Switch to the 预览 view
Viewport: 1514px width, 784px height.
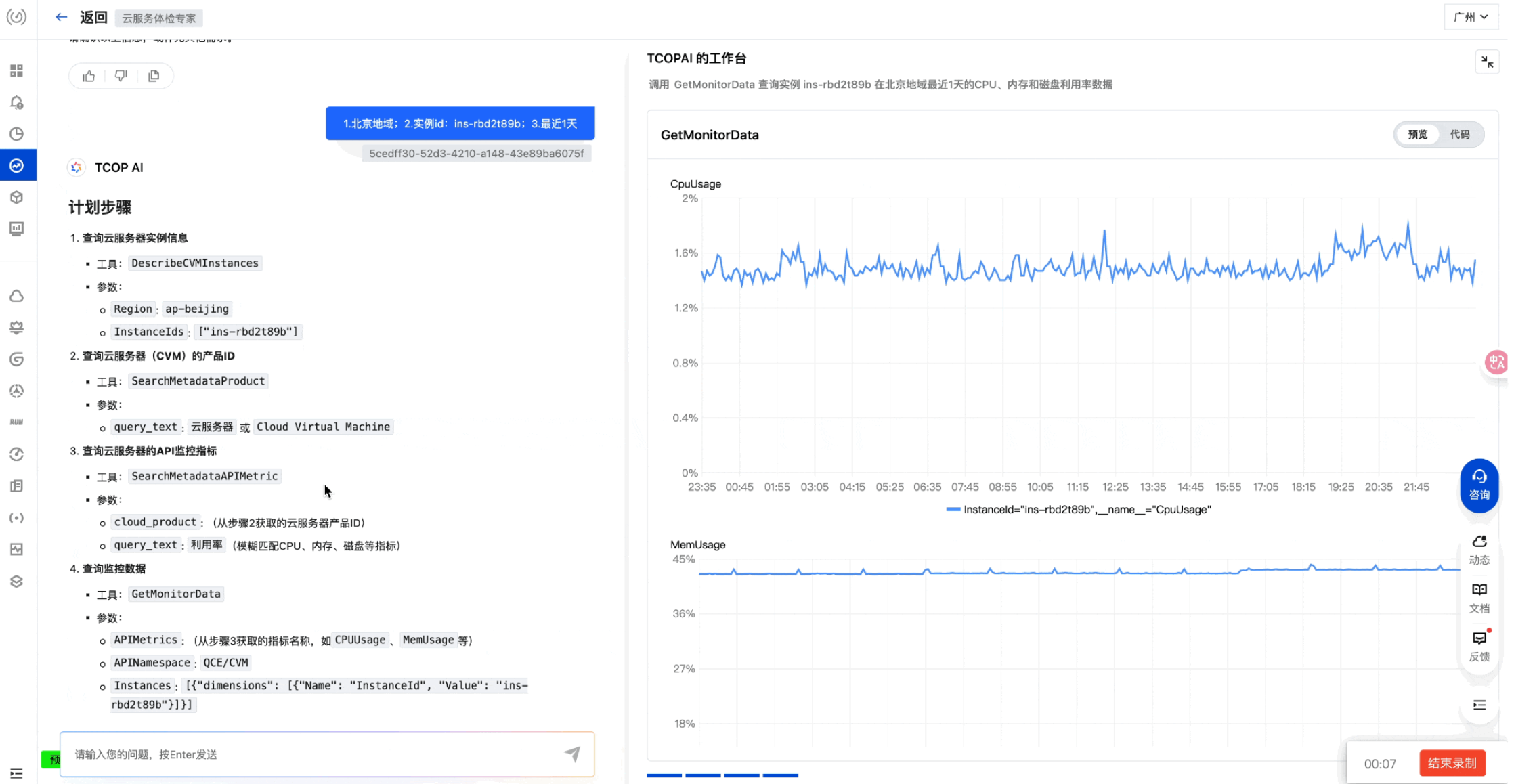[x=1417, y=135]
